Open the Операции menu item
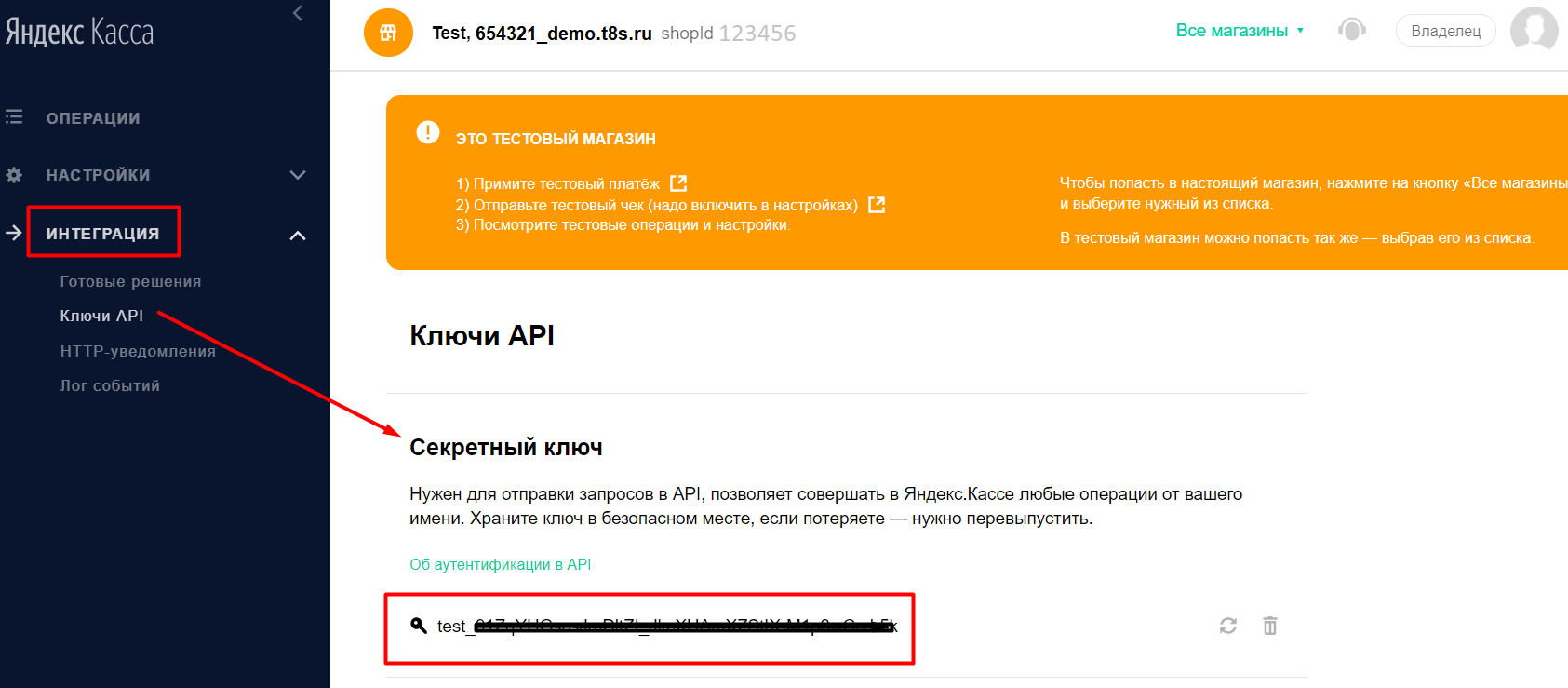 coord(93,118)
